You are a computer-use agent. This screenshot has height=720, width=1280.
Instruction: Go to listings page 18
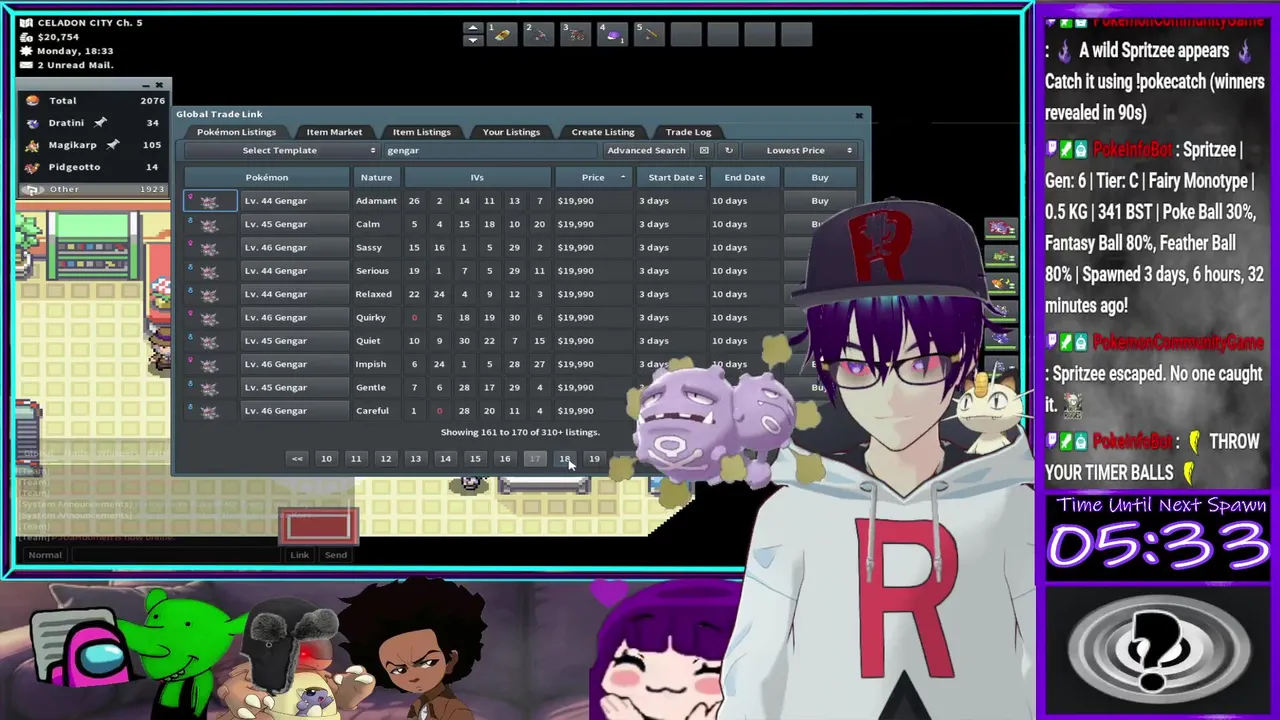(564, 459)
